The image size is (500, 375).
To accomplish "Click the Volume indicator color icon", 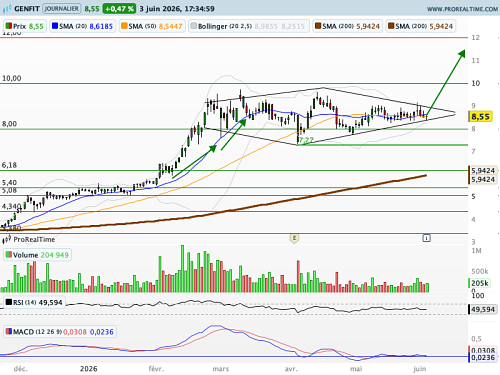I will pos(9,255).
